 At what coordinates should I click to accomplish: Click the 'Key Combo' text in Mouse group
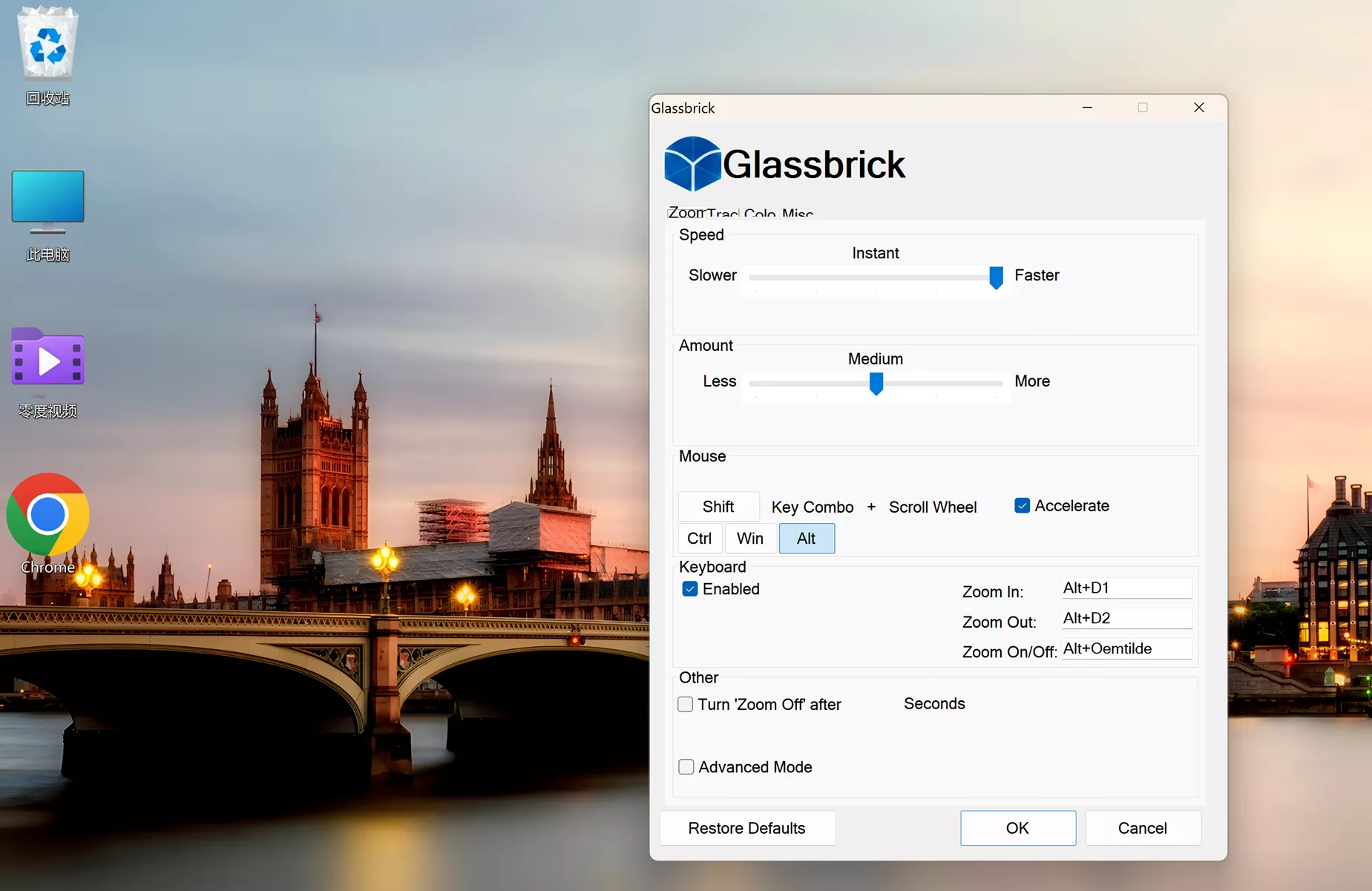click(x=813, y=507)
